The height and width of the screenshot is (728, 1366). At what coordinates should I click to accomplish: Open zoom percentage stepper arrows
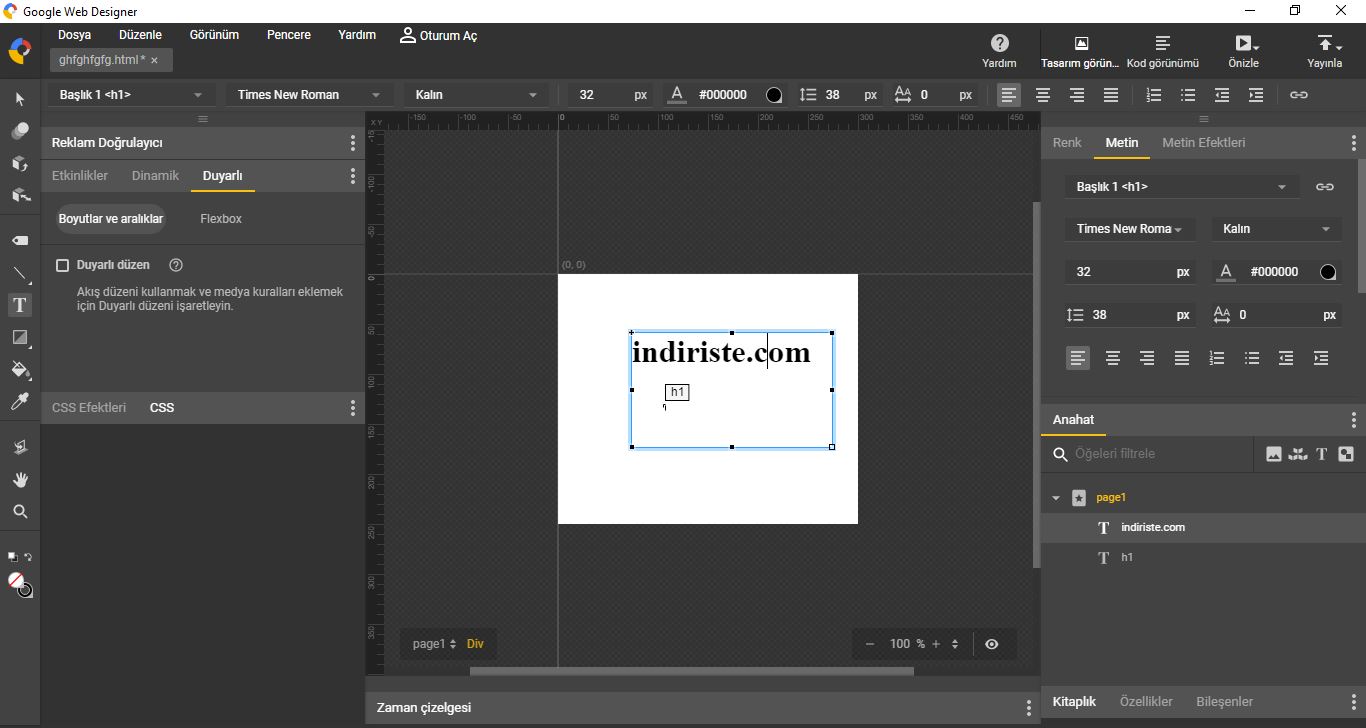coord(955,644)
